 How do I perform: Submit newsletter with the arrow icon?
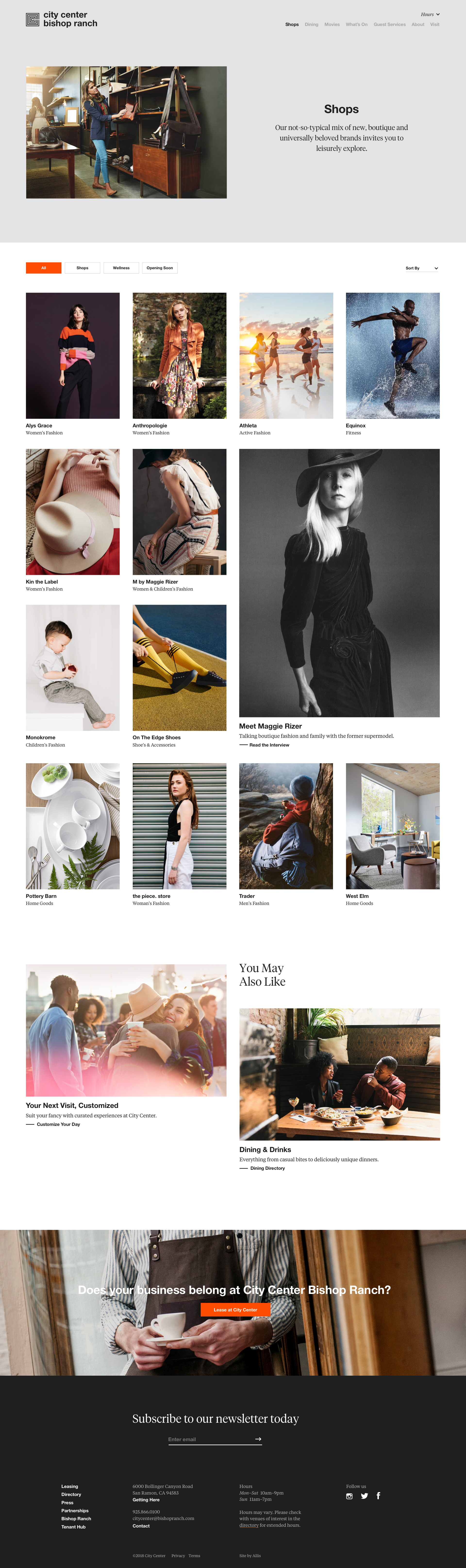coord(258,1439)
